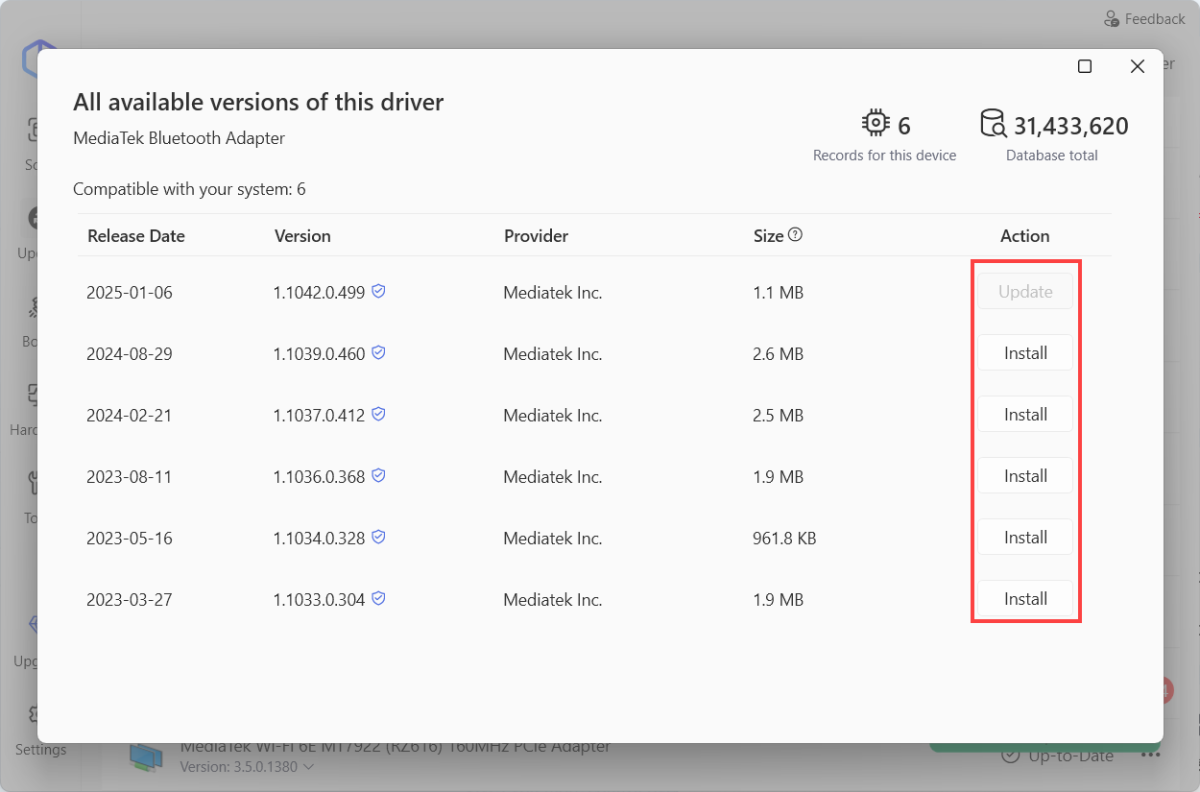
Task: Install driver version 1.1033.0.304
Action: pyautogui.click(x=1025, y=599)
